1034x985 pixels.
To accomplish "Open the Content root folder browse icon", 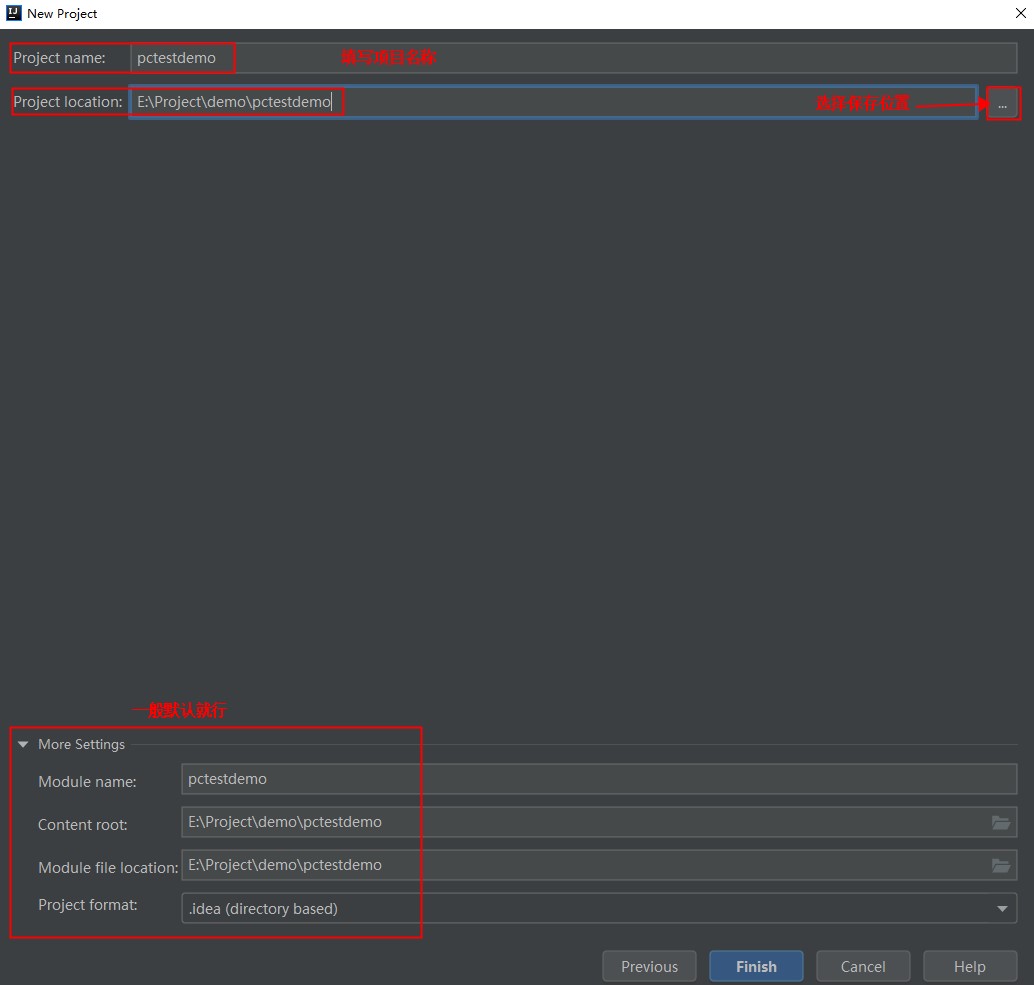I will [x=1000, y=822].
